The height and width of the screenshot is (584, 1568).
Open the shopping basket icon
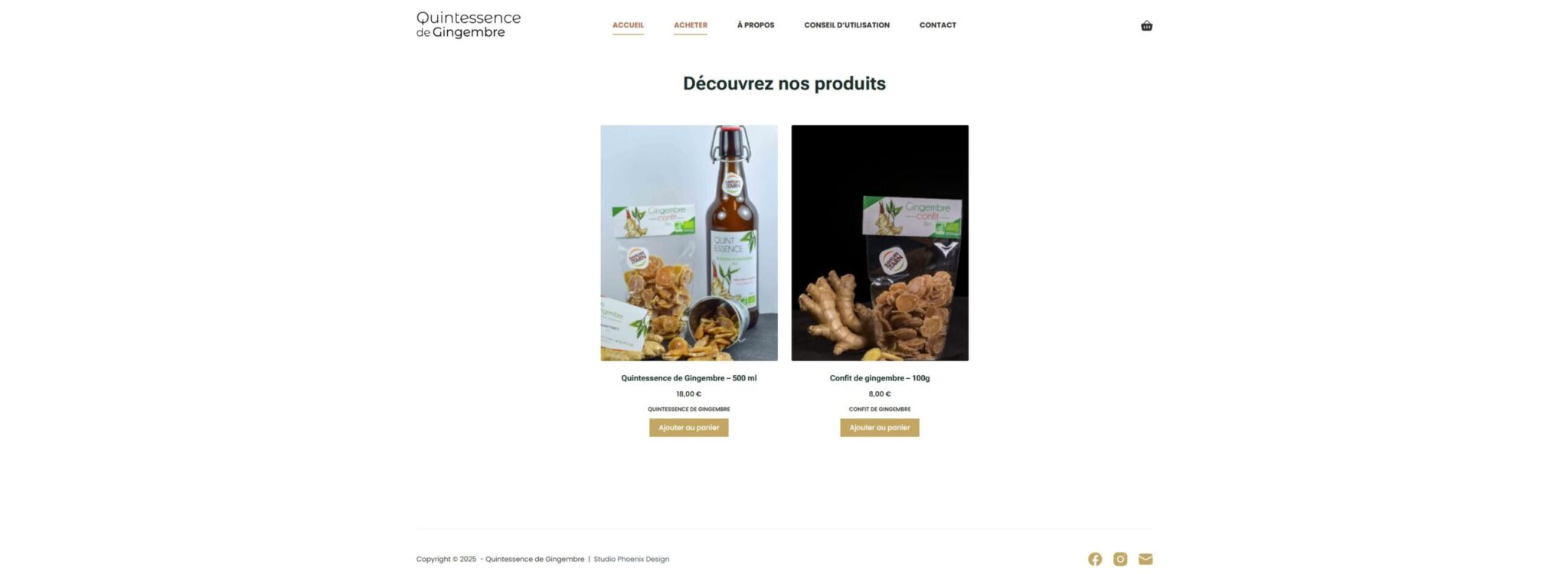pos(1146,26)
